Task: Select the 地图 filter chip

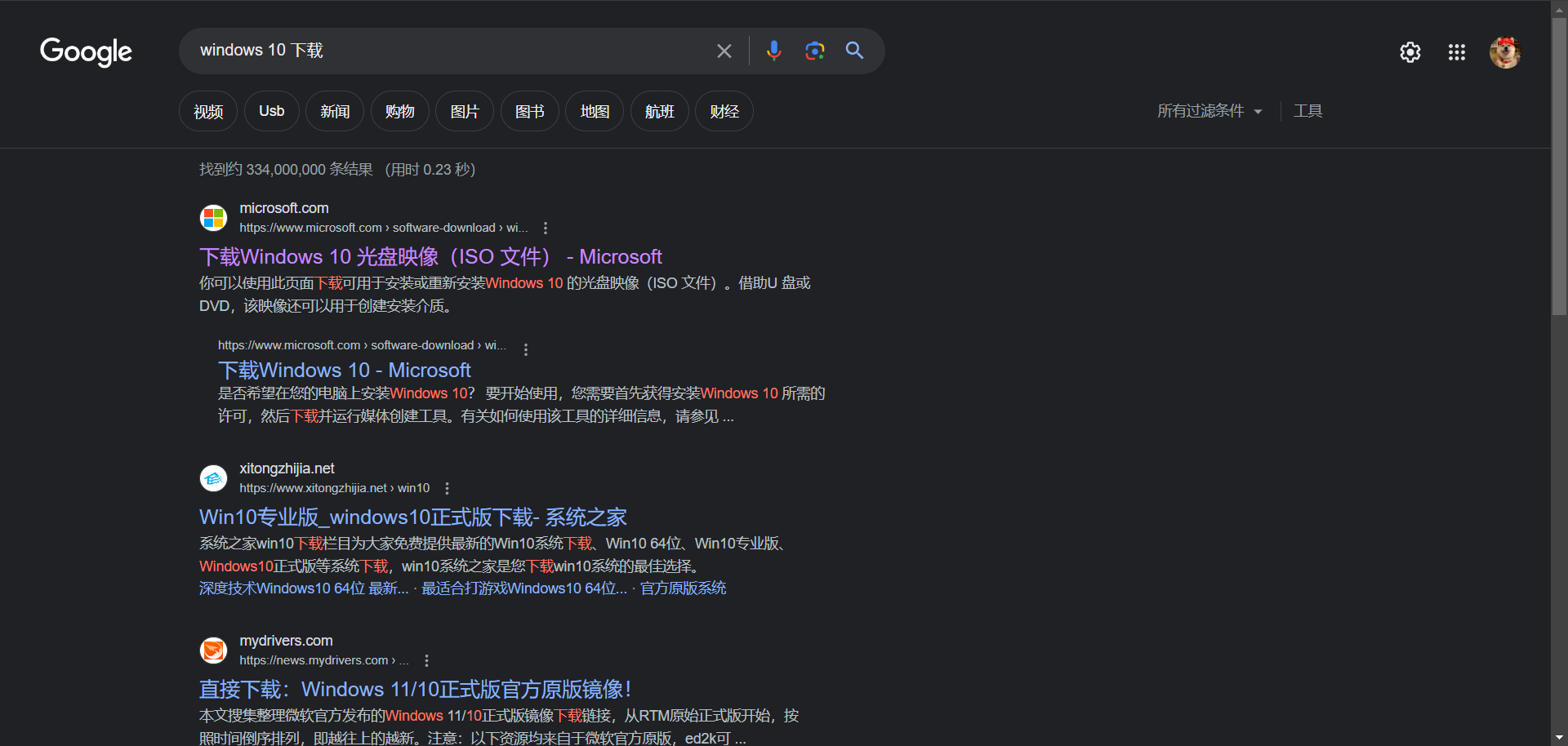Action: pyautogui.click(x=595, y=111)
